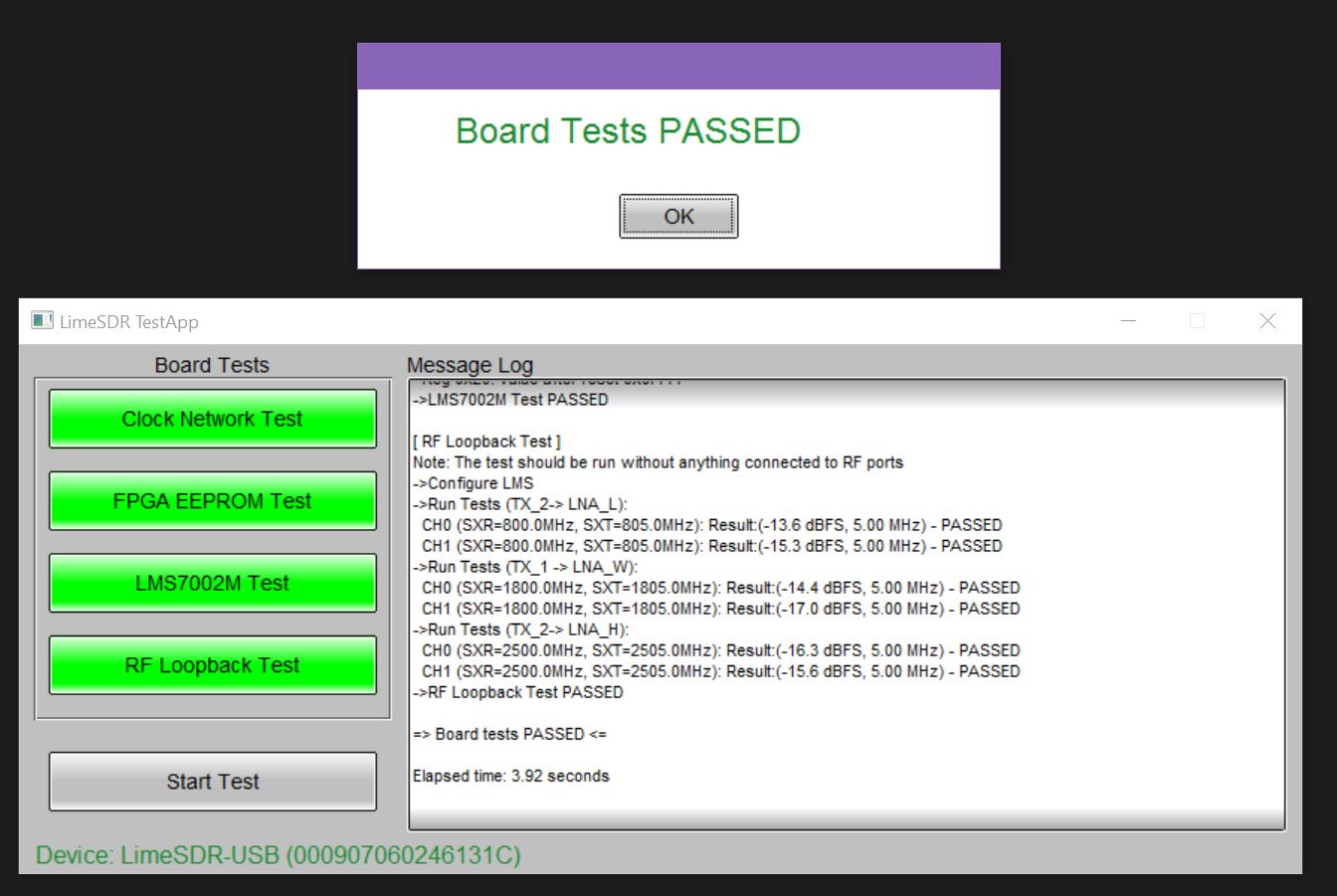
Task: Run the Clock Network Test
Action: (x=212, y=419)
